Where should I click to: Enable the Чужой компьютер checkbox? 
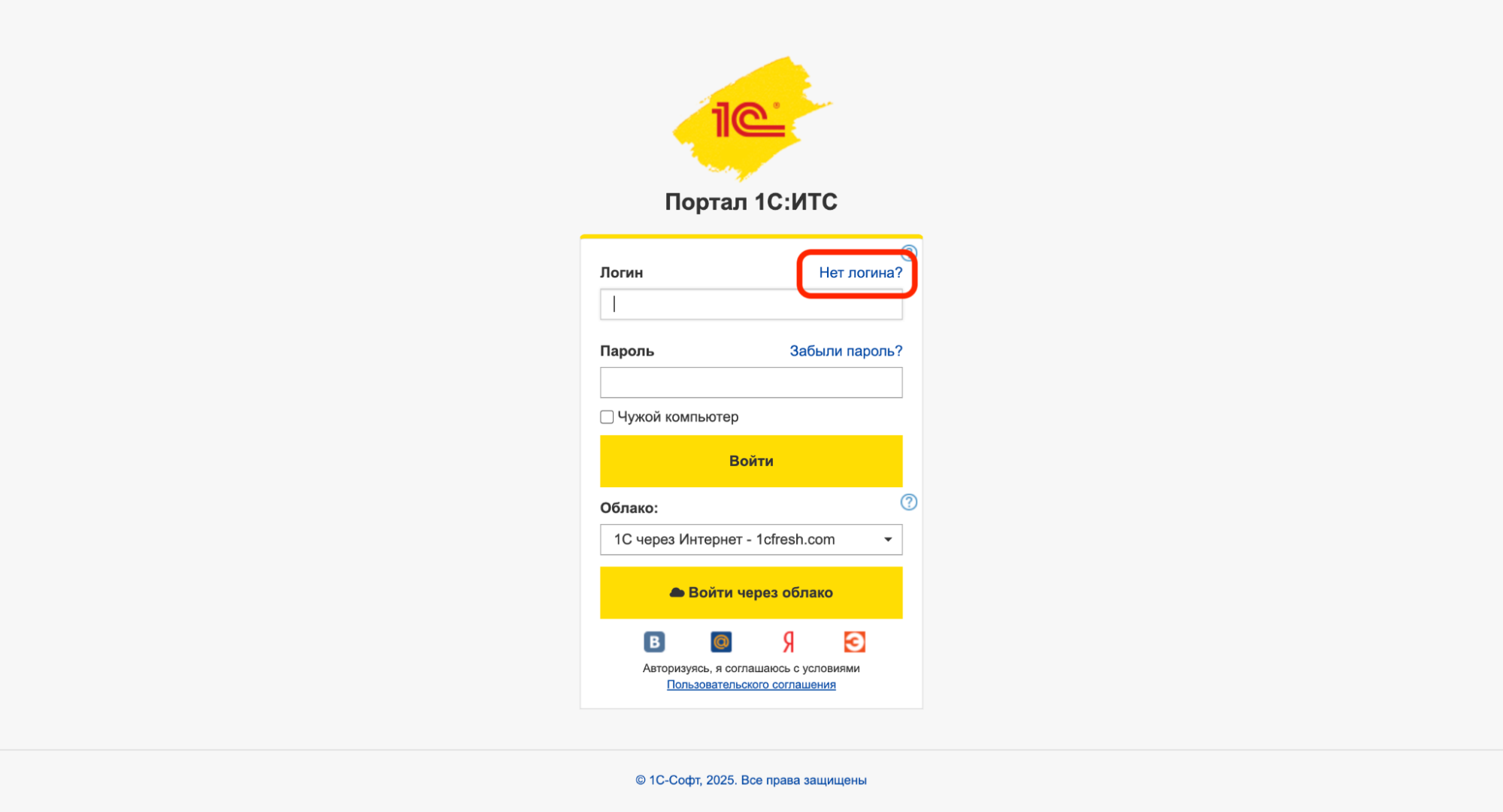pos(607,417)
